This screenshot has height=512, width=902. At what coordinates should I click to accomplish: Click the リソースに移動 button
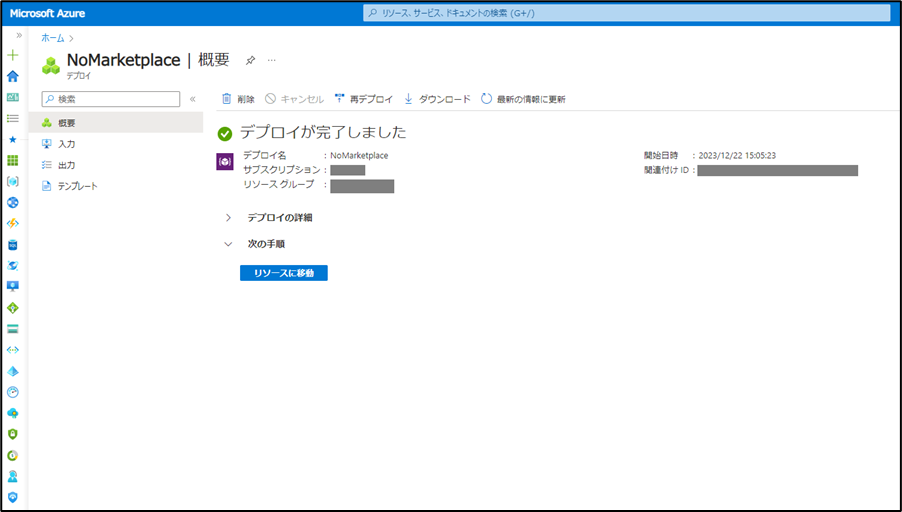(284, 273)
